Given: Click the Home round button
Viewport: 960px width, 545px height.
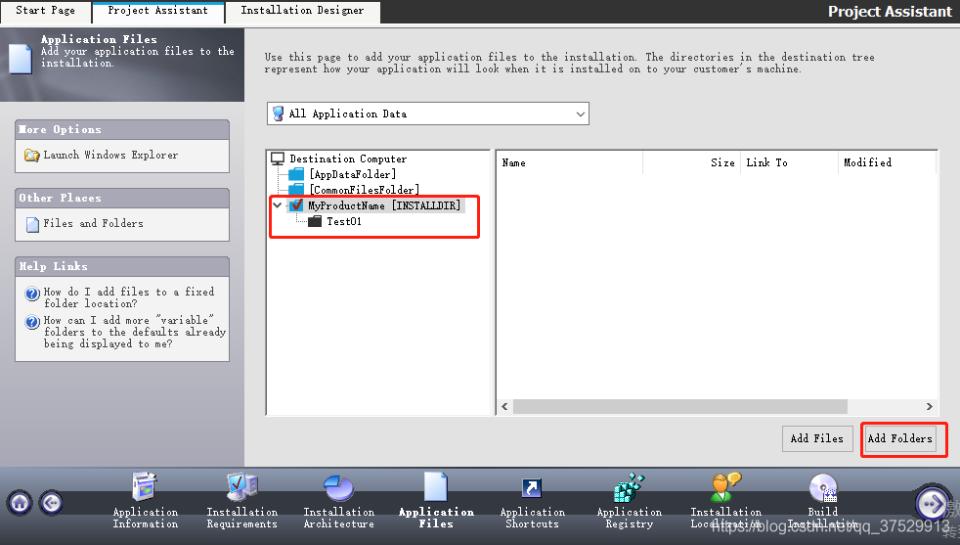Looking at the screenshot, I should coord(20,503).
